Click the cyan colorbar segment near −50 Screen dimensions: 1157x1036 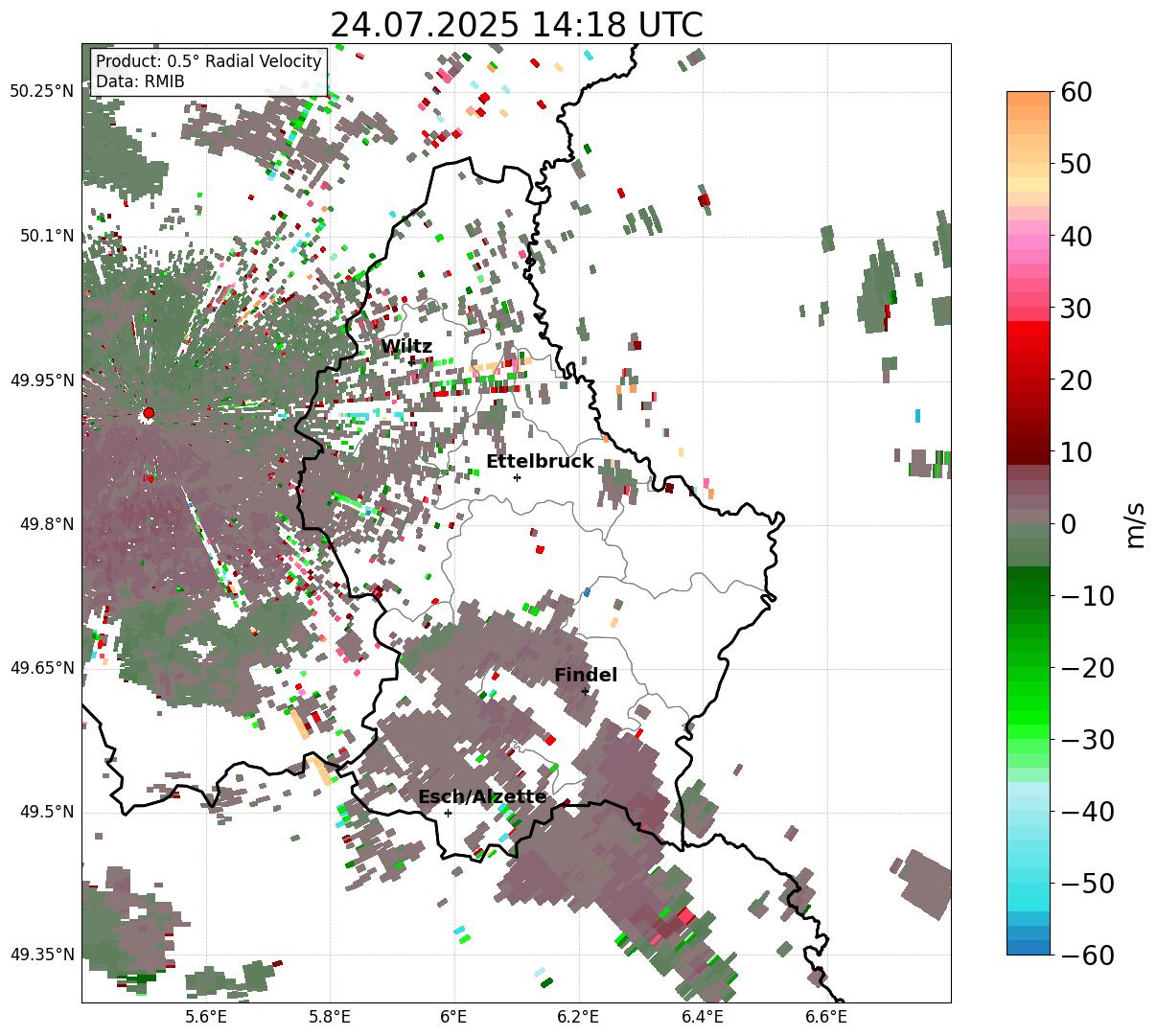pyautogui.click(x=1029, y=891)
